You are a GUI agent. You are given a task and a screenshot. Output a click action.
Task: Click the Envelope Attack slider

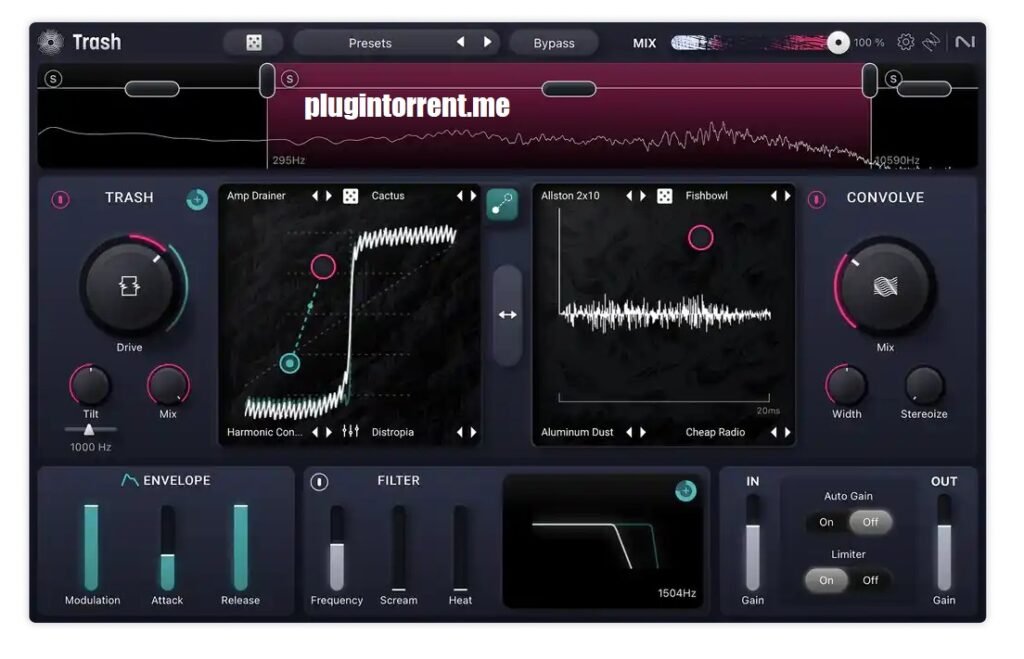tap(167, 547)
